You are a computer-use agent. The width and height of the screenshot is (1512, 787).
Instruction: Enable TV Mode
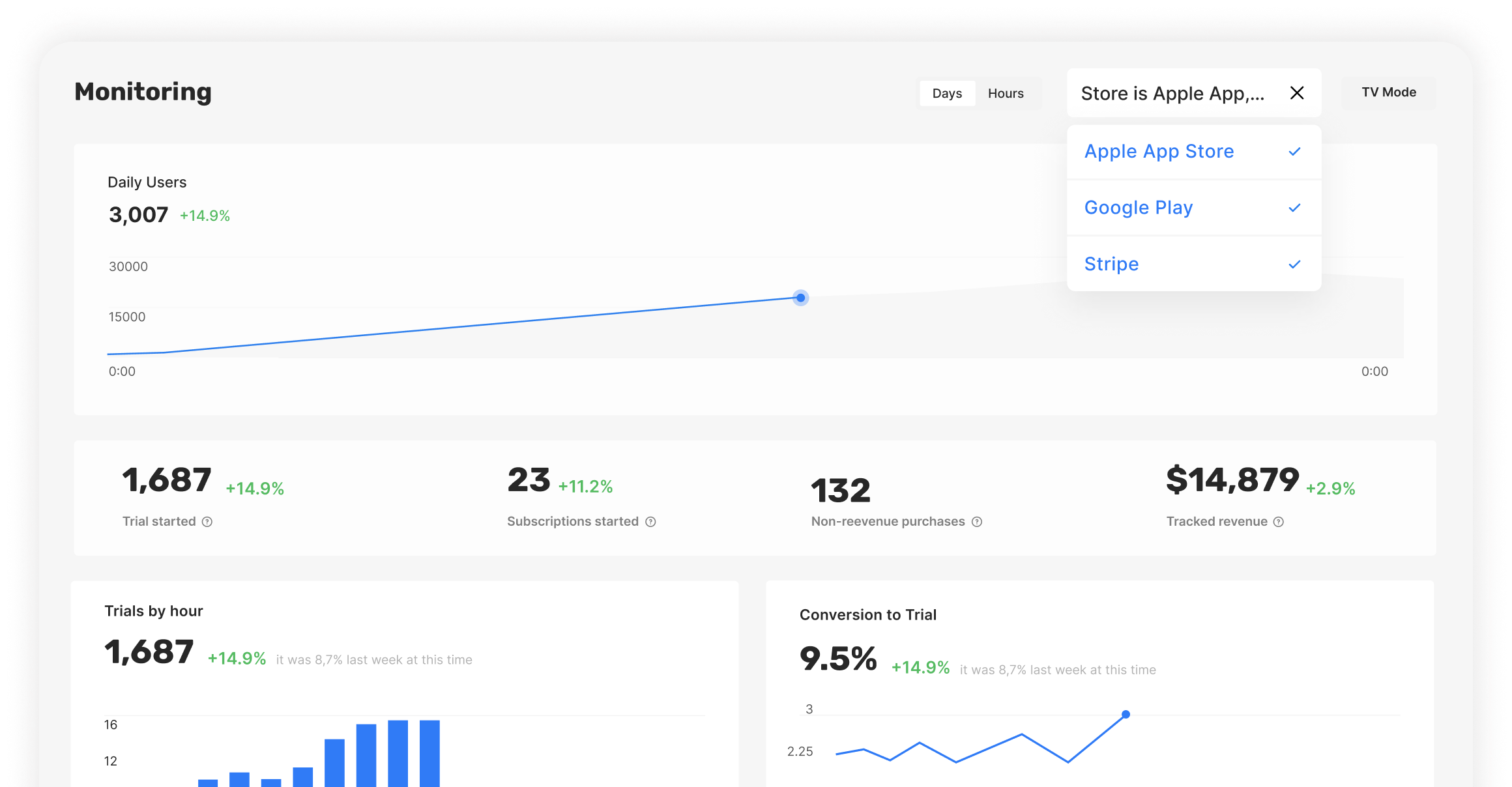click(1388, 92)
